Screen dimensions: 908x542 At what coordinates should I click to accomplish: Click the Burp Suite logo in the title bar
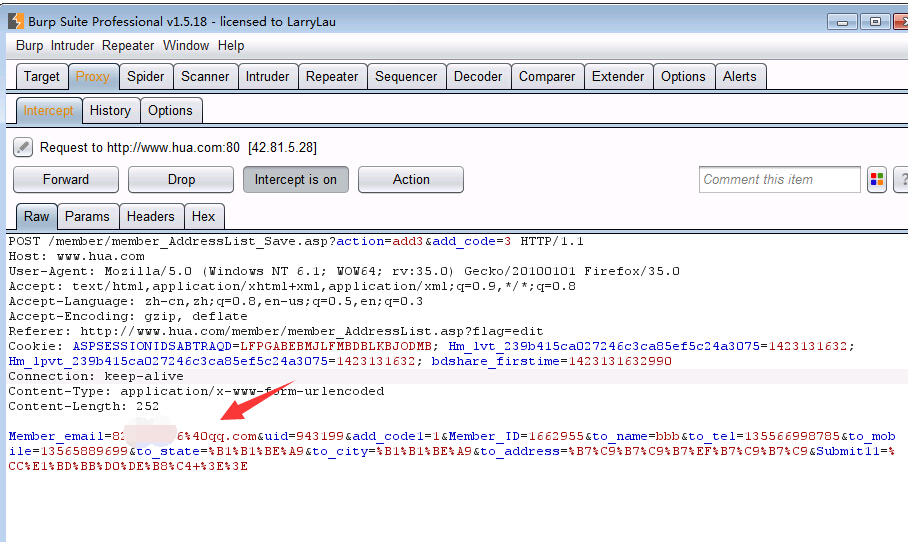pyautogui.click(x=16, y=21)
